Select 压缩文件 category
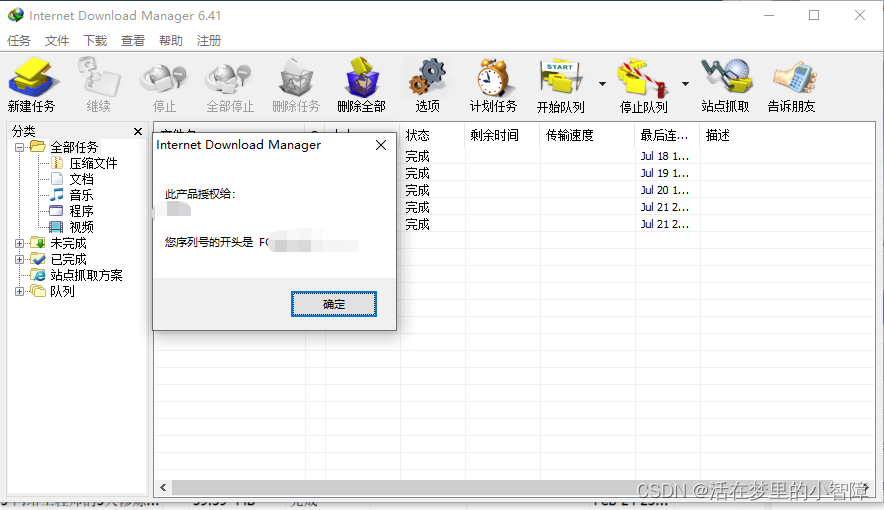Image resolution: width=884 pixels, height=510 pixels. pos(94,163)
